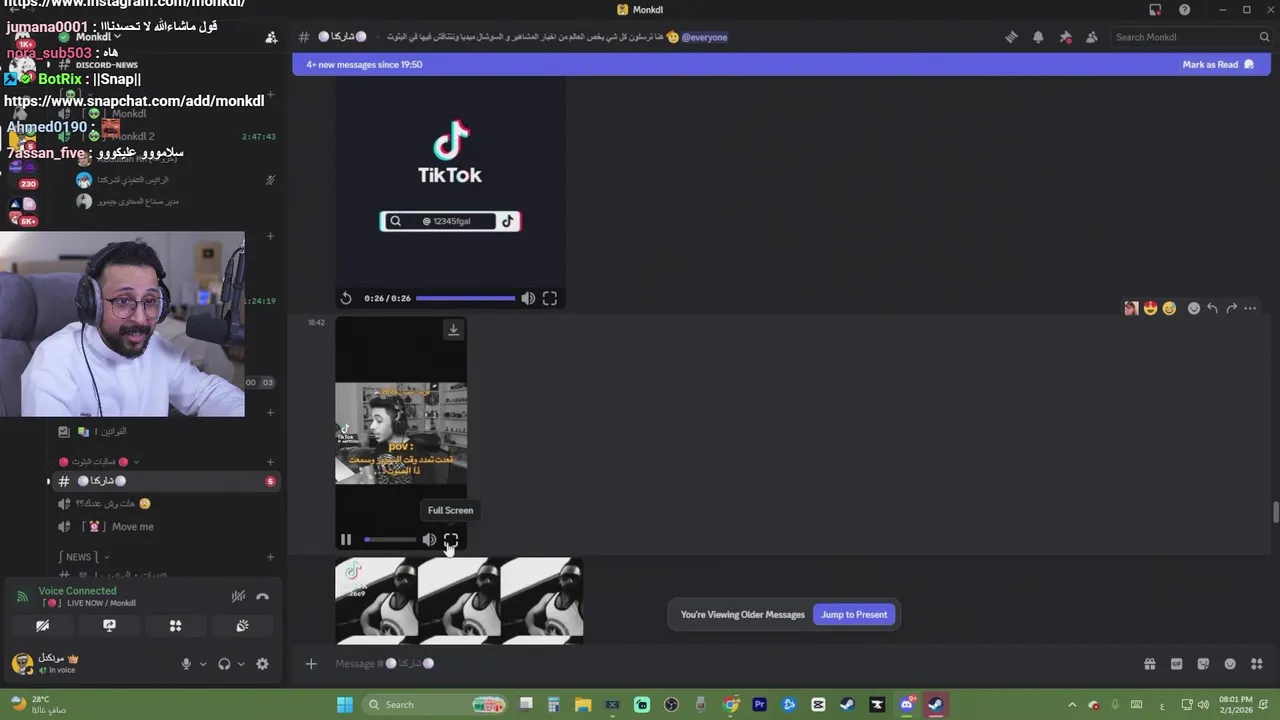This screenshot has width=1280, height=720.
Task: Show pinned messages
Action: pos(1065,37)
